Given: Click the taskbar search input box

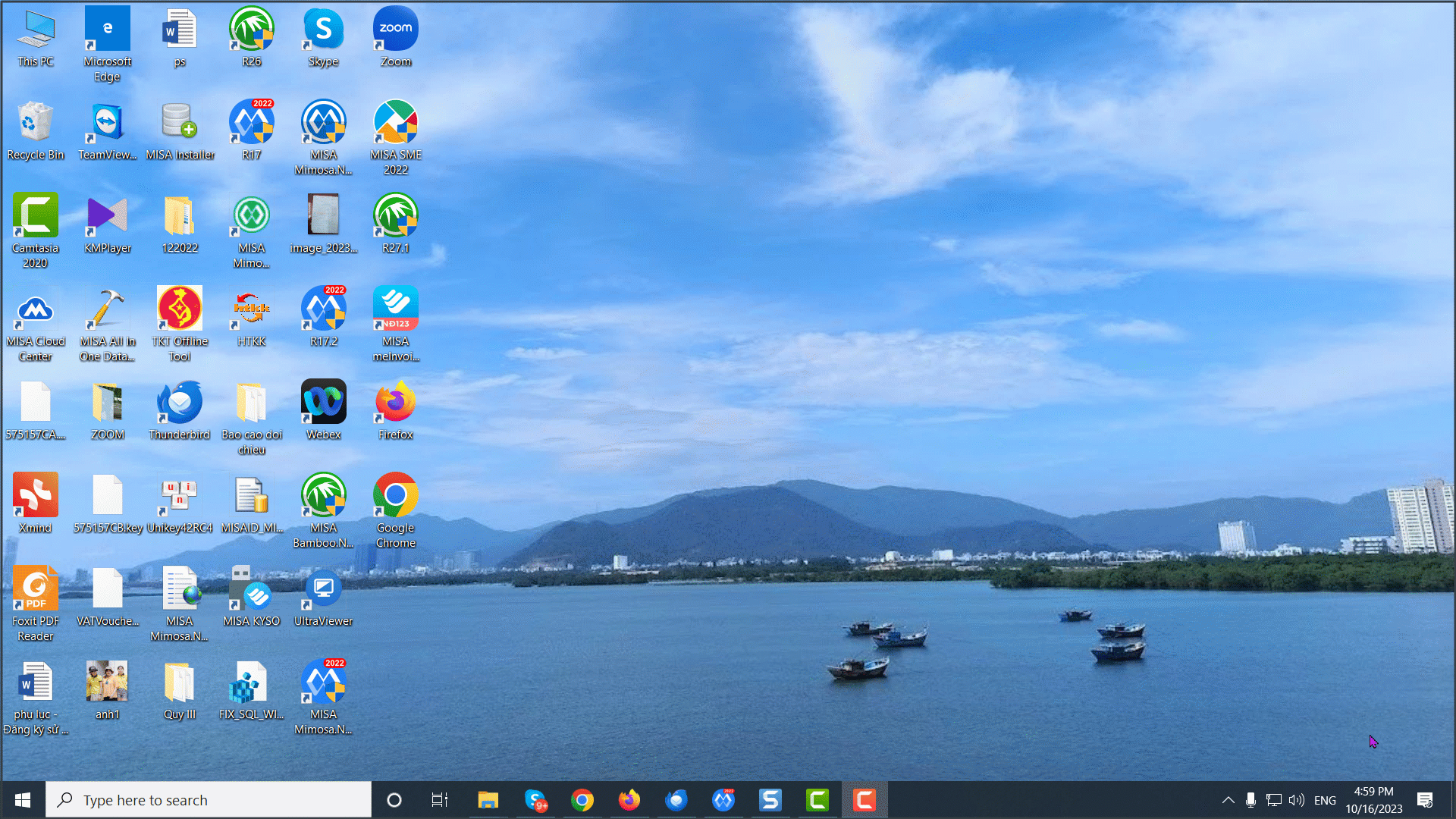Looking at the screenshot, I should click(209, 800).
